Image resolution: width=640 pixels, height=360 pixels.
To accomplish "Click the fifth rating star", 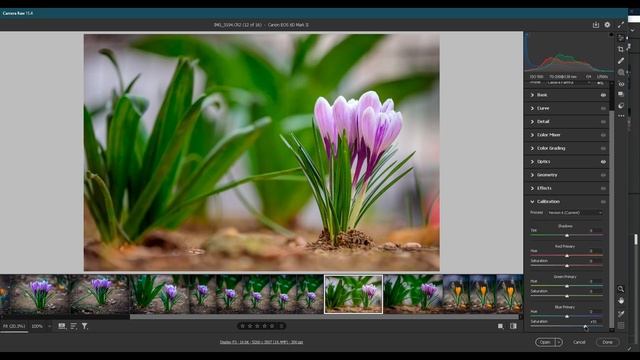I will [x=272, y=326].
